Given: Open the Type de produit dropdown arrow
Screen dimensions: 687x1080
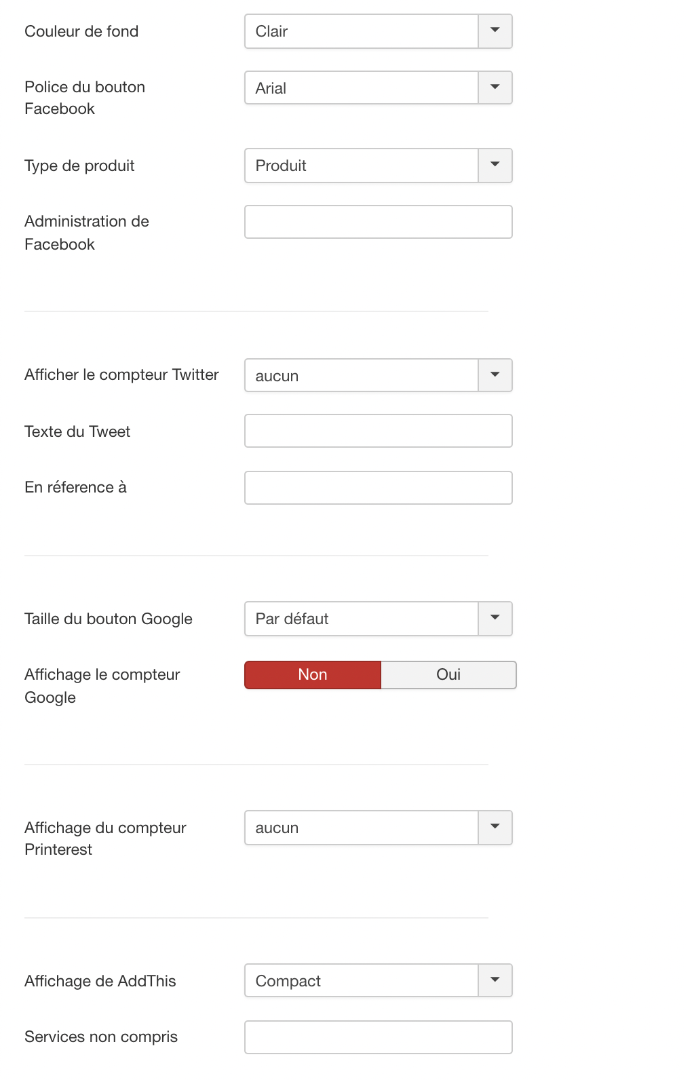Looking at the screenshot, I should 495,165.
